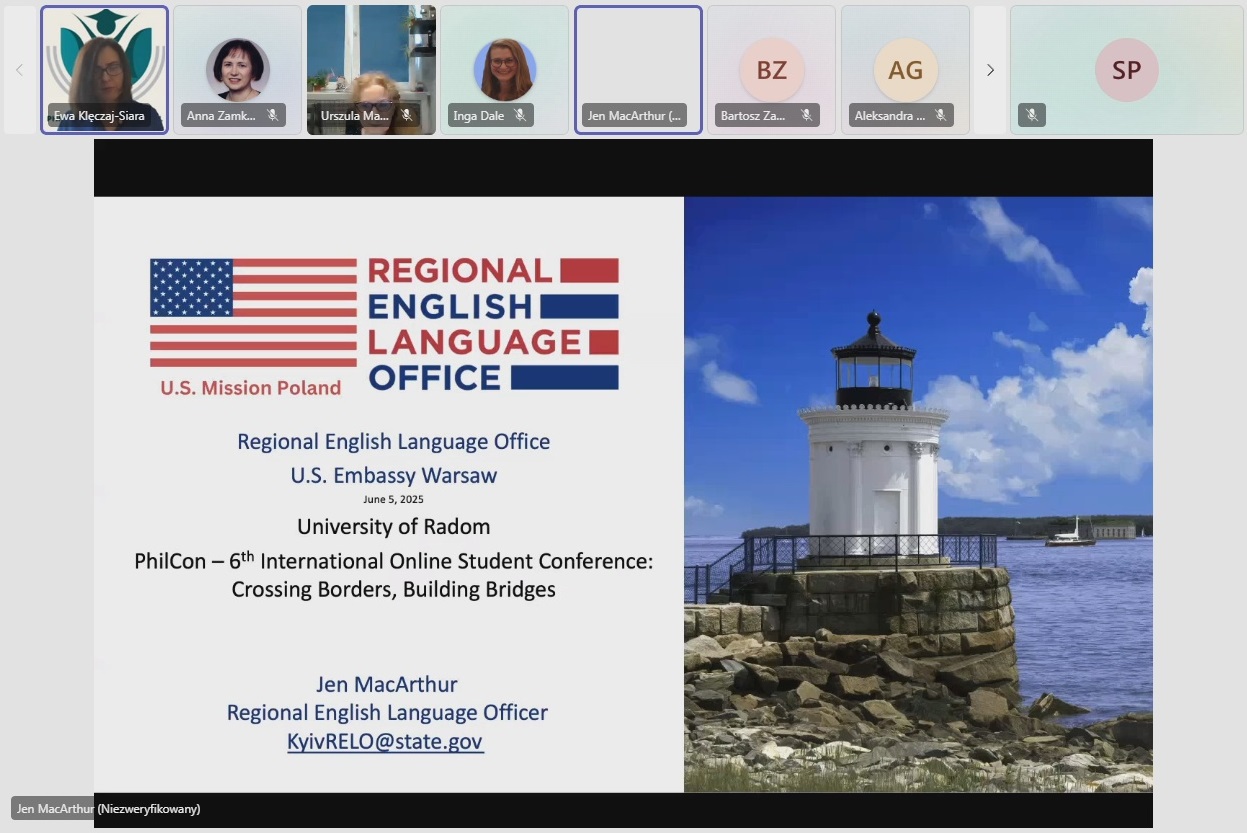Screen dimensions: 1247x833
Task: Click 'Crossing Borders, Building Bridges' text
Action: (393, 589)
